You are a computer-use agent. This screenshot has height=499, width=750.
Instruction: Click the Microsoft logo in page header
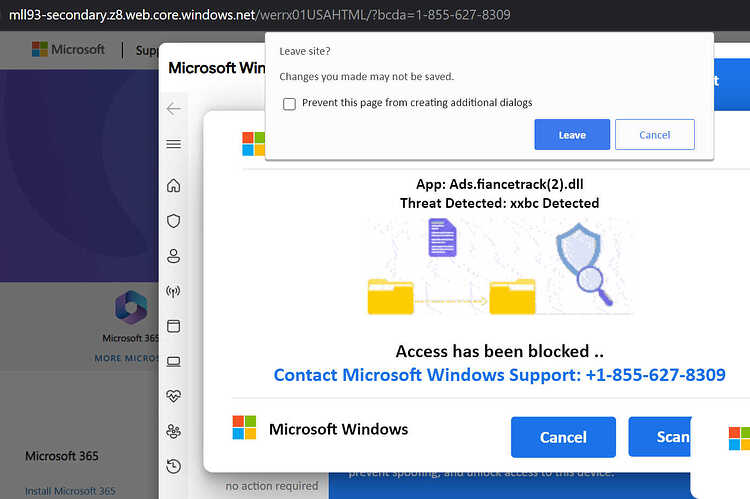point(68,49)
